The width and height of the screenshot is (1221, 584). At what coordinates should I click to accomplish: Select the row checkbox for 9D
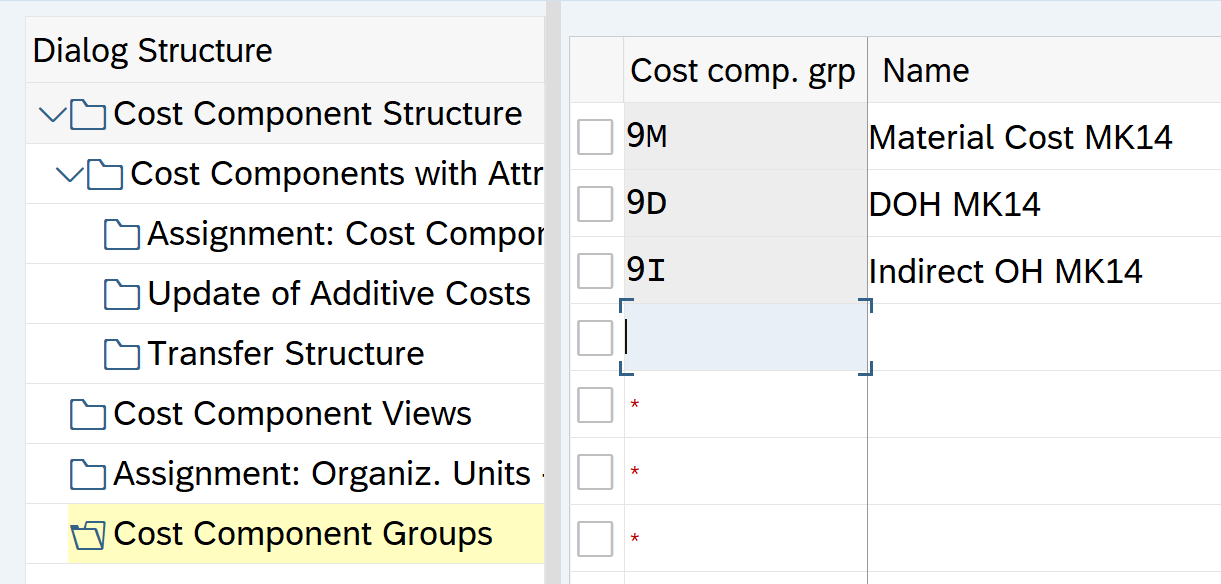(595, 204)
